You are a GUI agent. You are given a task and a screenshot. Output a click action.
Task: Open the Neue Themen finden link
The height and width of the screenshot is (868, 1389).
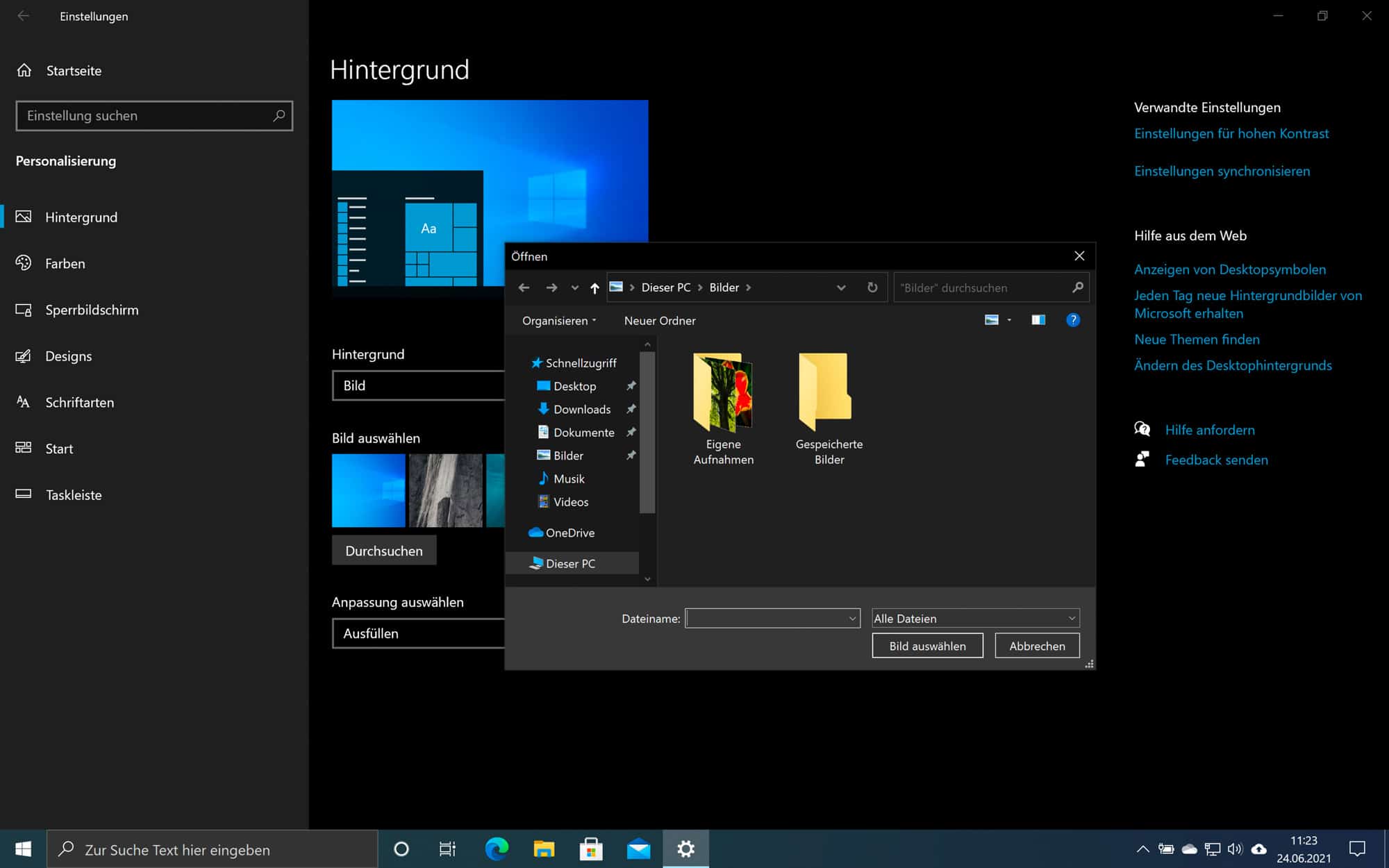(x=1197, y=339)
